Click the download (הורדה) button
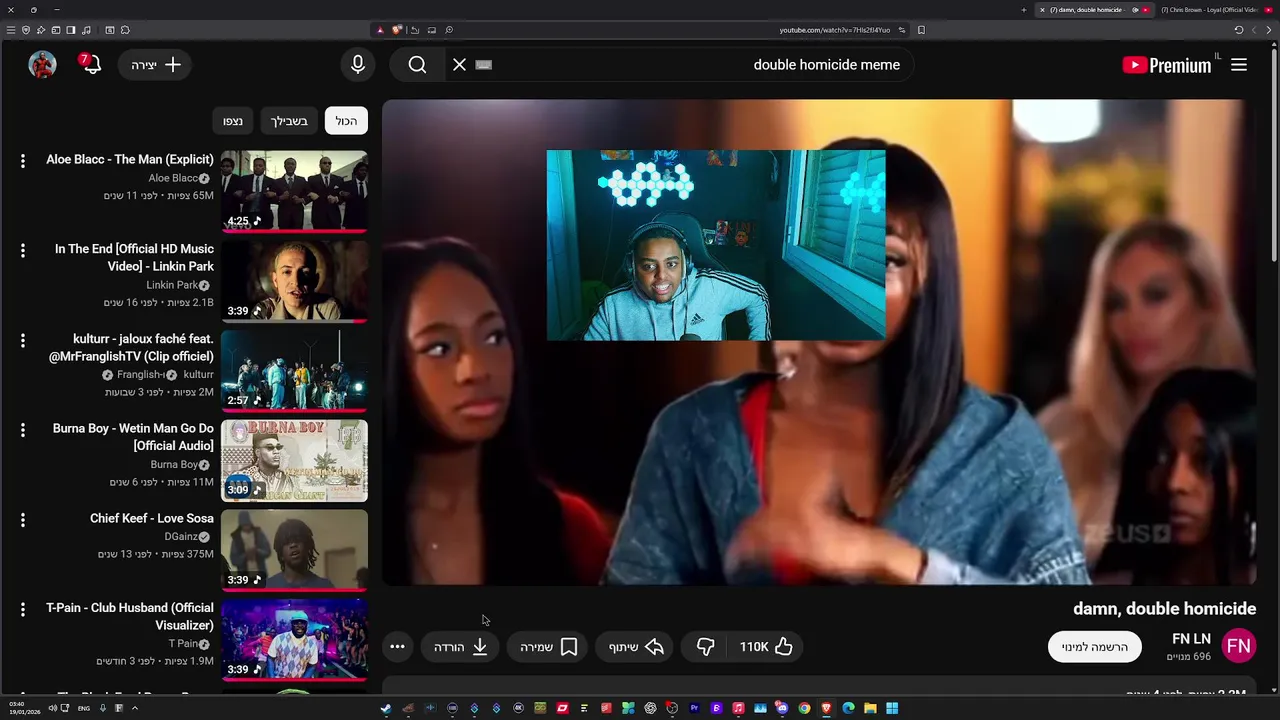Screen dimensions: 1280x720 [x=460, y=647]
